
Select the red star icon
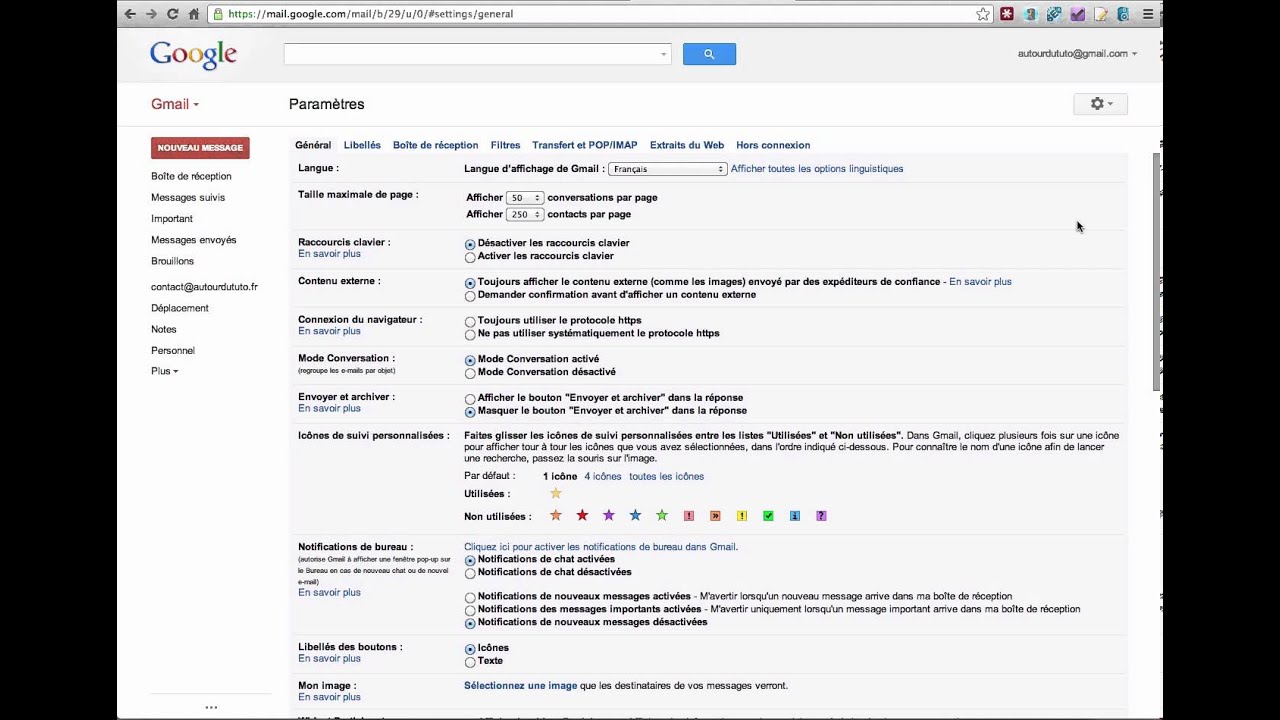582,516
